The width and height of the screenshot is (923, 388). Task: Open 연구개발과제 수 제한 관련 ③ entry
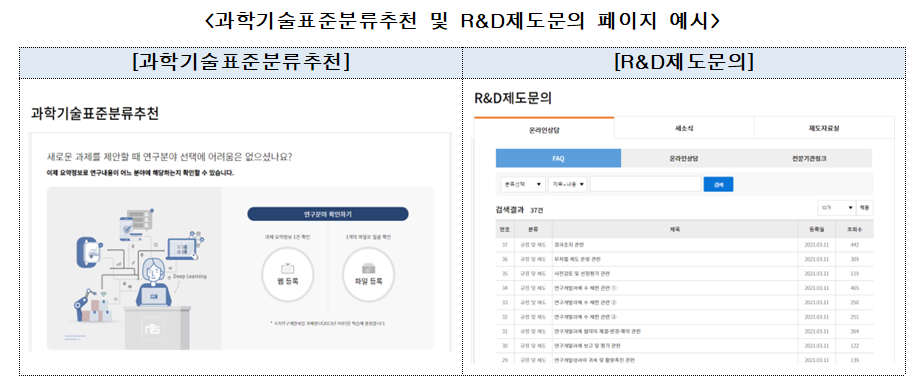[x=585, y=317]
